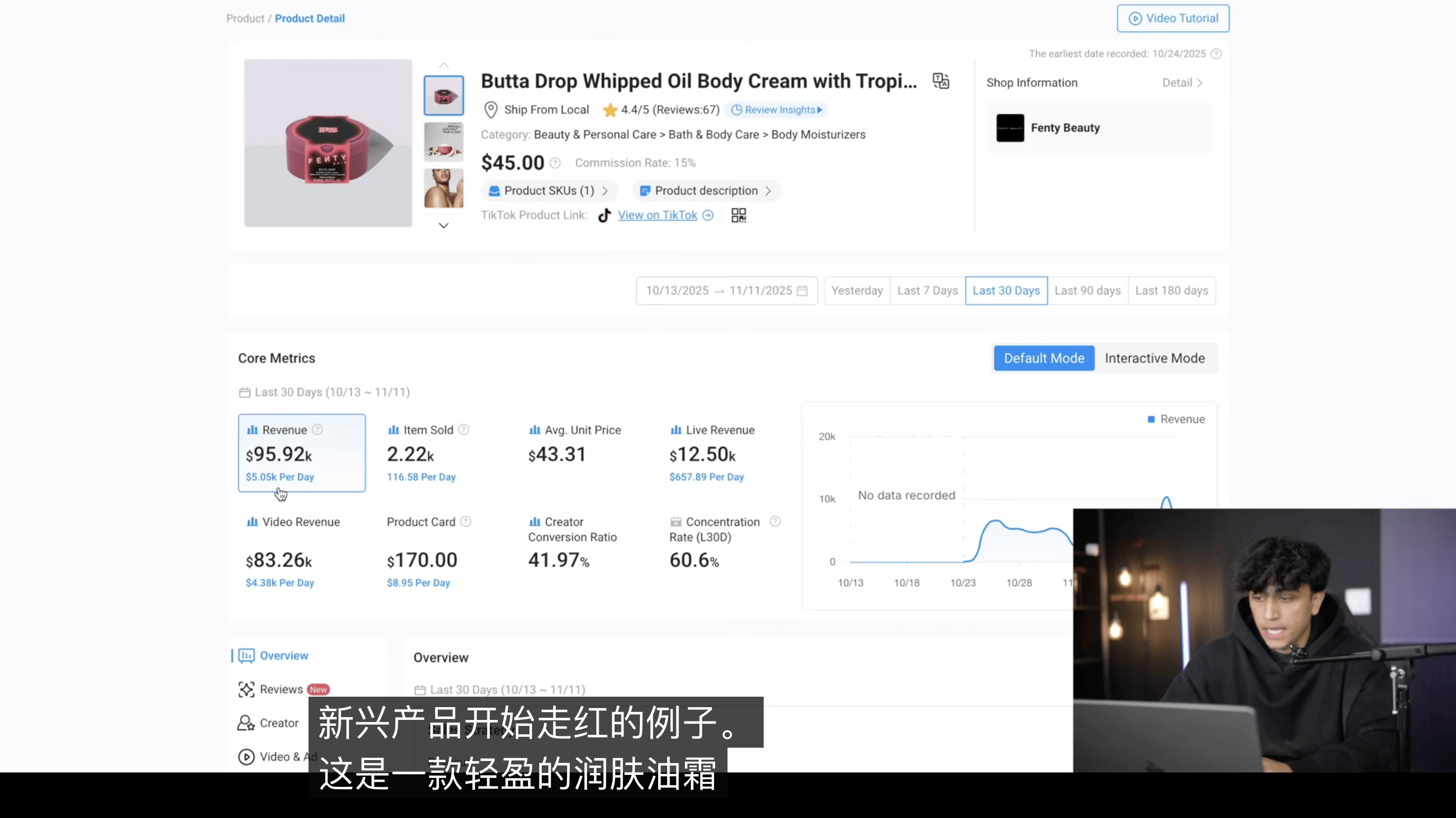Click the Creator Conversion Ratio chart icon
The width and height of the screenshot is (1456, 818).
[535, 522]
